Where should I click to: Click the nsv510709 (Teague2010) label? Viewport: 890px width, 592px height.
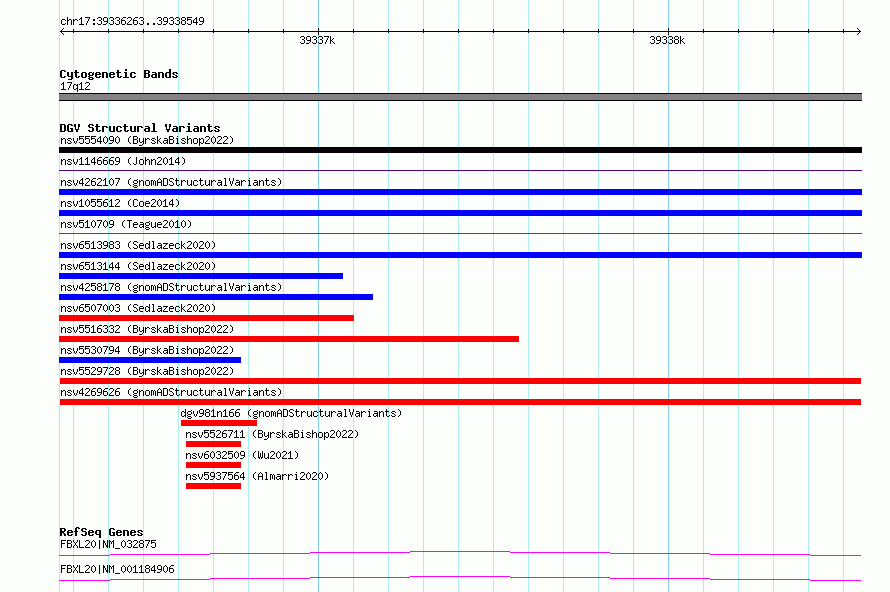pos(126,224)
